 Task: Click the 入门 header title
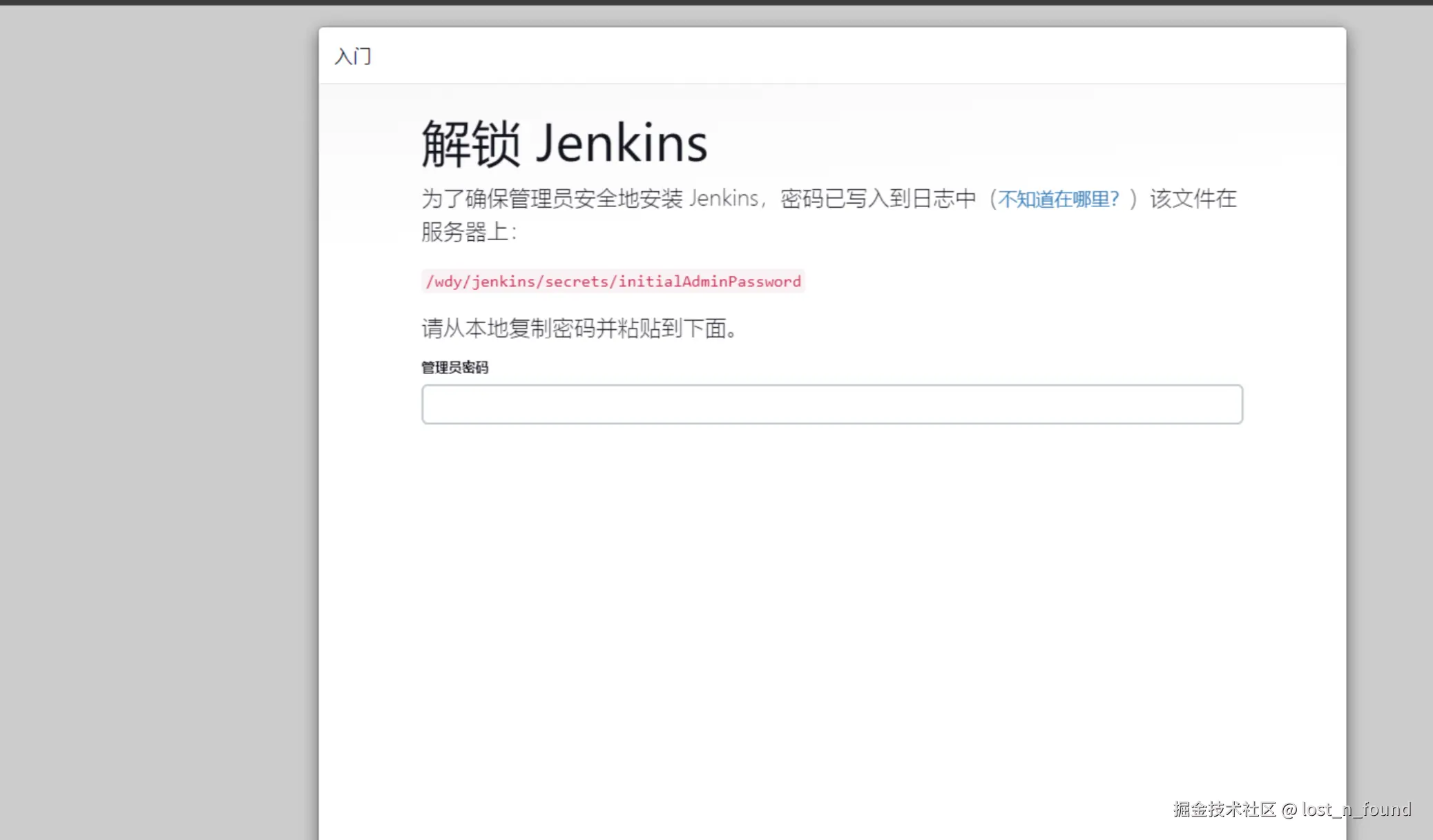[x=353, y=56]
